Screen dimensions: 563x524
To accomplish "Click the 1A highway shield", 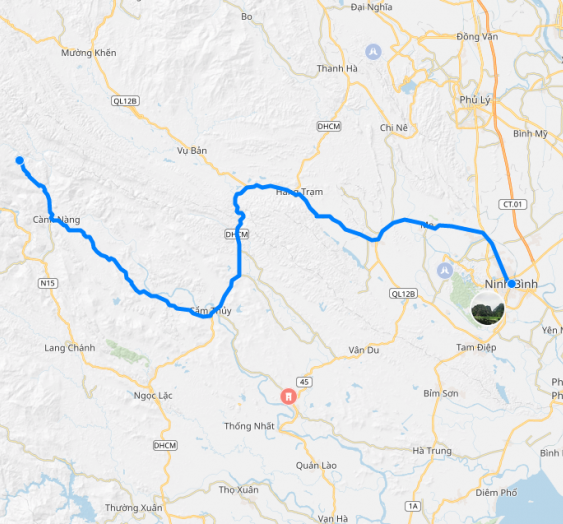I will coord(413,506).
